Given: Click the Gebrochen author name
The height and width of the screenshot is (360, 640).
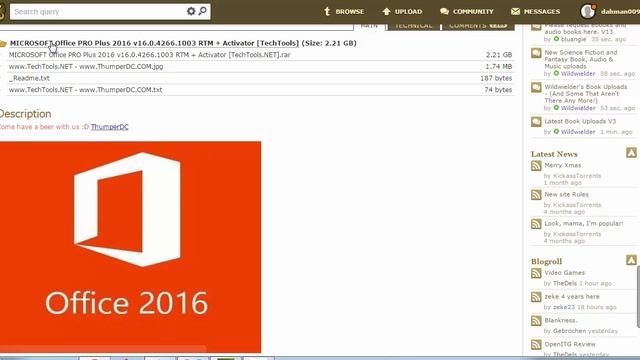Looking at the screenshot, I should point(569,331).
